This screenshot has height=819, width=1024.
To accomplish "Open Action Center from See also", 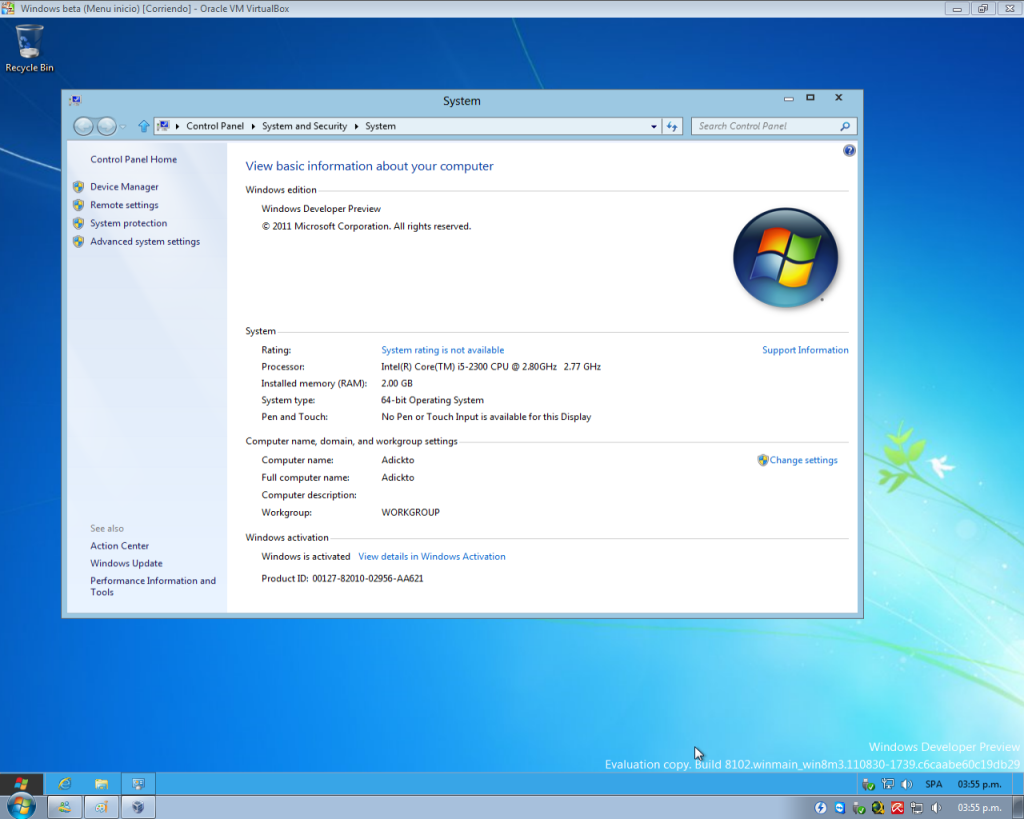I will pyautogui.click(x=120, y=546).
